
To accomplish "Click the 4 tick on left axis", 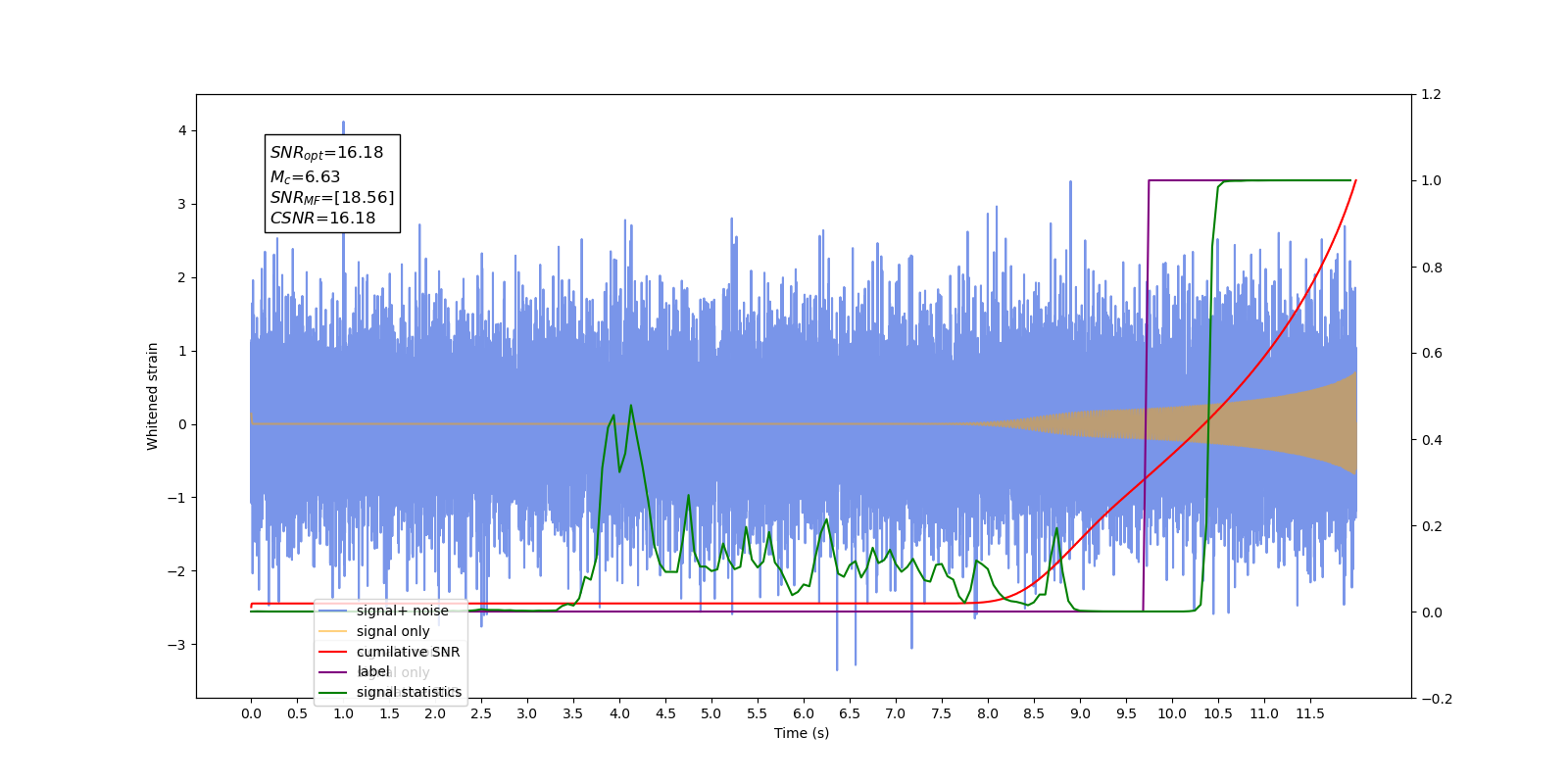I will pos(181,131).
